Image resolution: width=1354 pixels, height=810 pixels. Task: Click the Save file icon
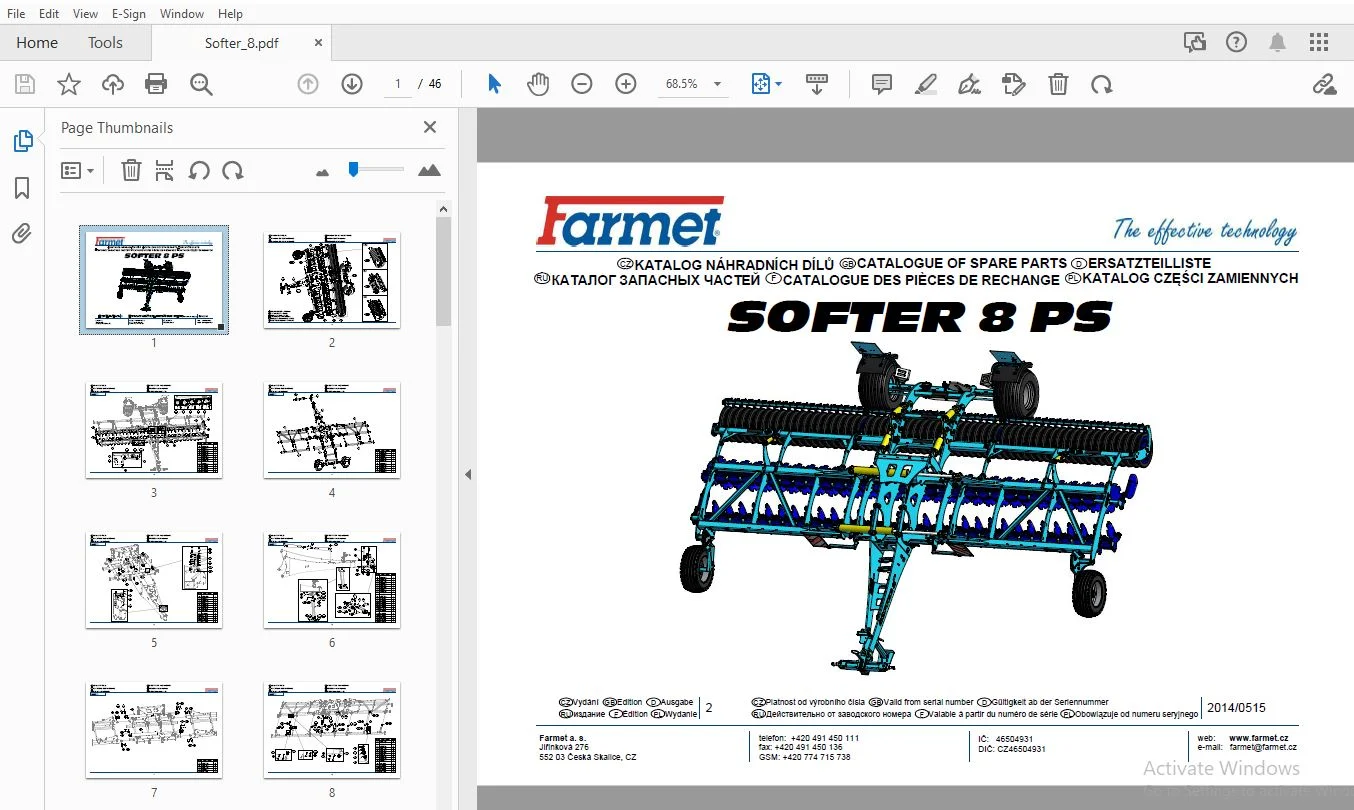(x=24, y=85)
